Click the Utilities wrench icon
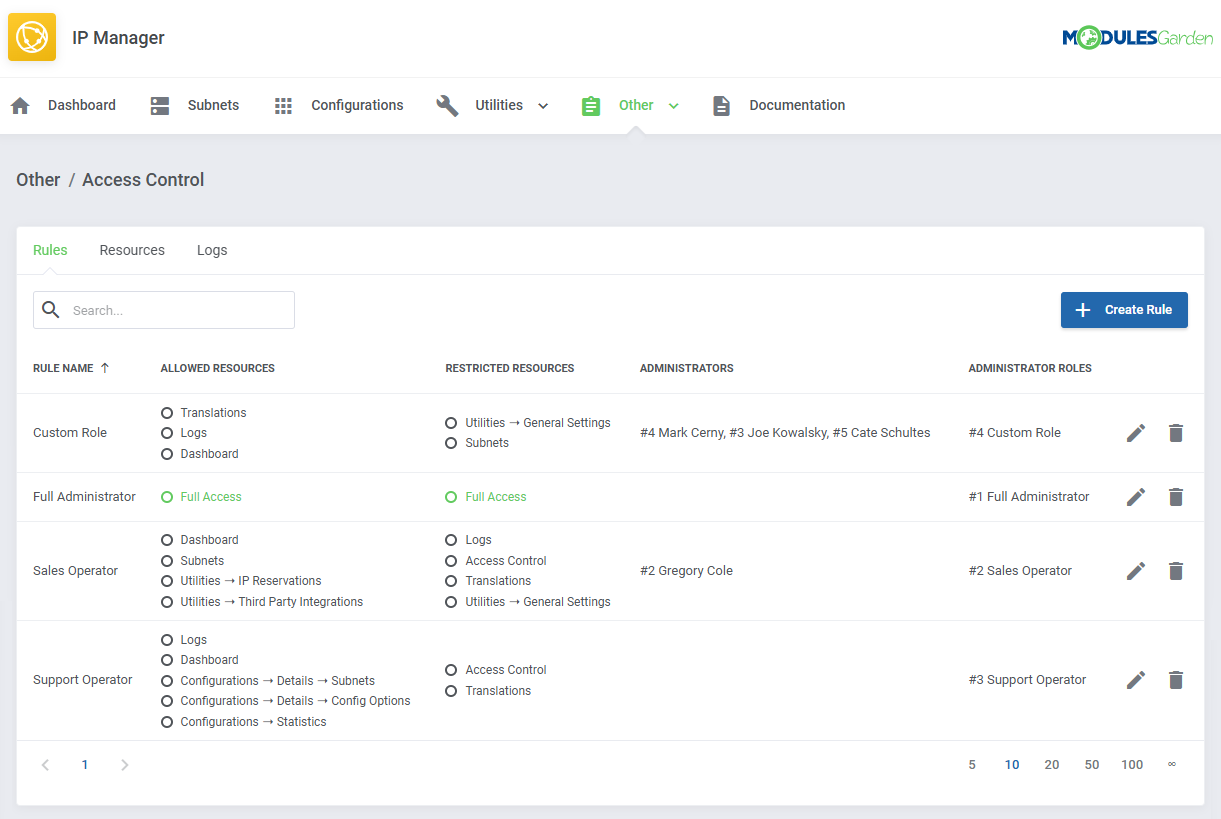This screenshot has height=819, width=1221. click(x=447, y=106)
